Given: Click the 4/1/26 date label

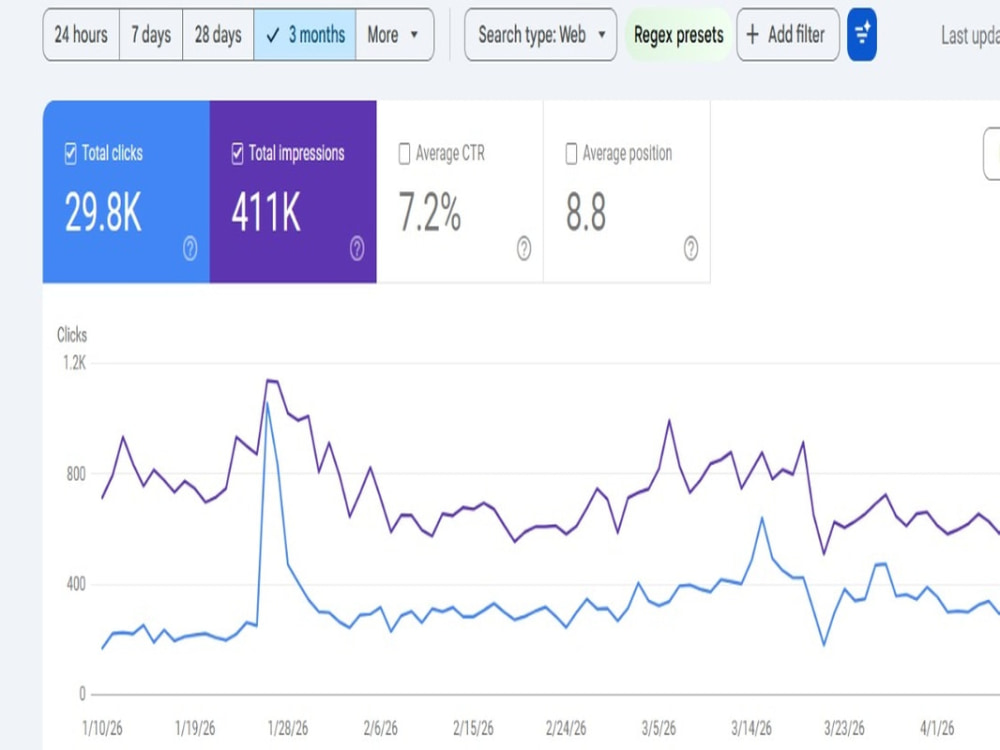Looking at the screenshot, I should 937,728.
